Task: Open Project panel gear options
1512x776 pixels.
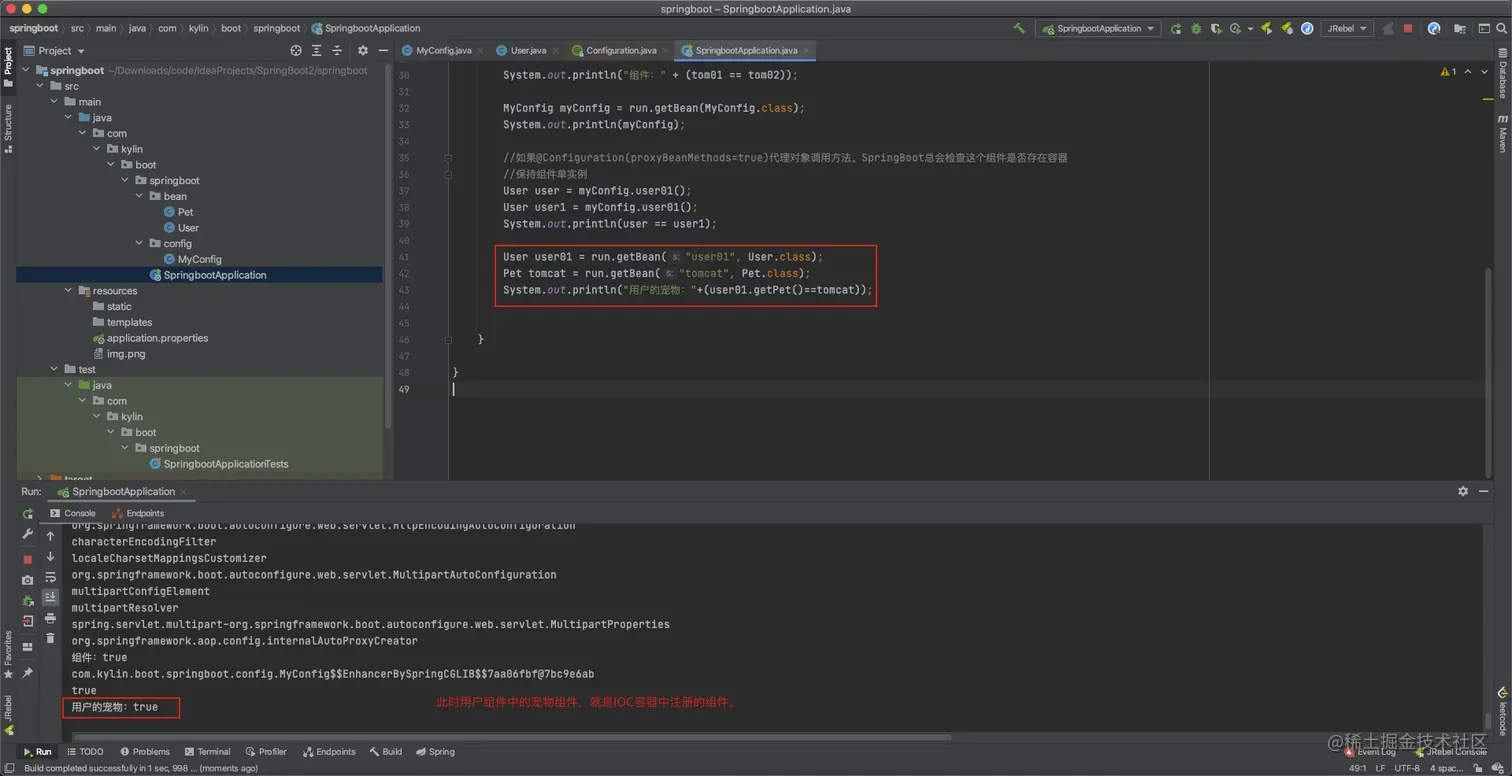Action: click(x=362, y=50)
